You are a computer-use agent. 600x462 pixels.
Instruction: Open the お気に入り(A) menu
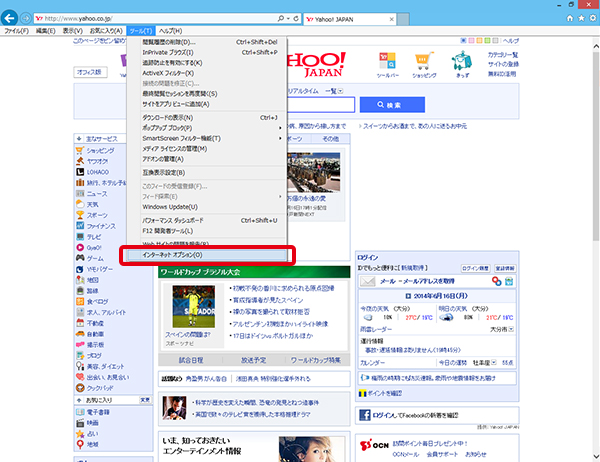point(106,31)
